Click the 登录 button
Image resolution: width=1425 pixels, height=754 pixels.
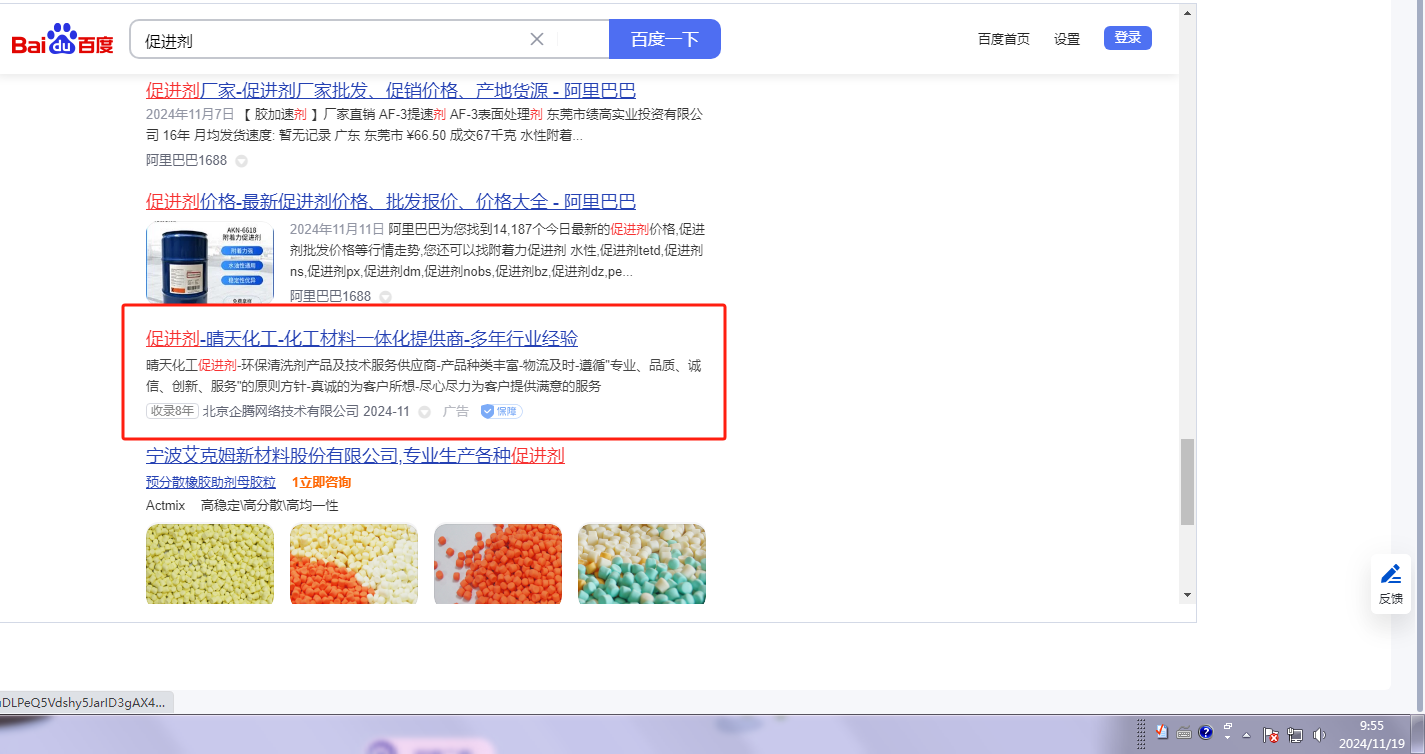1128,38
